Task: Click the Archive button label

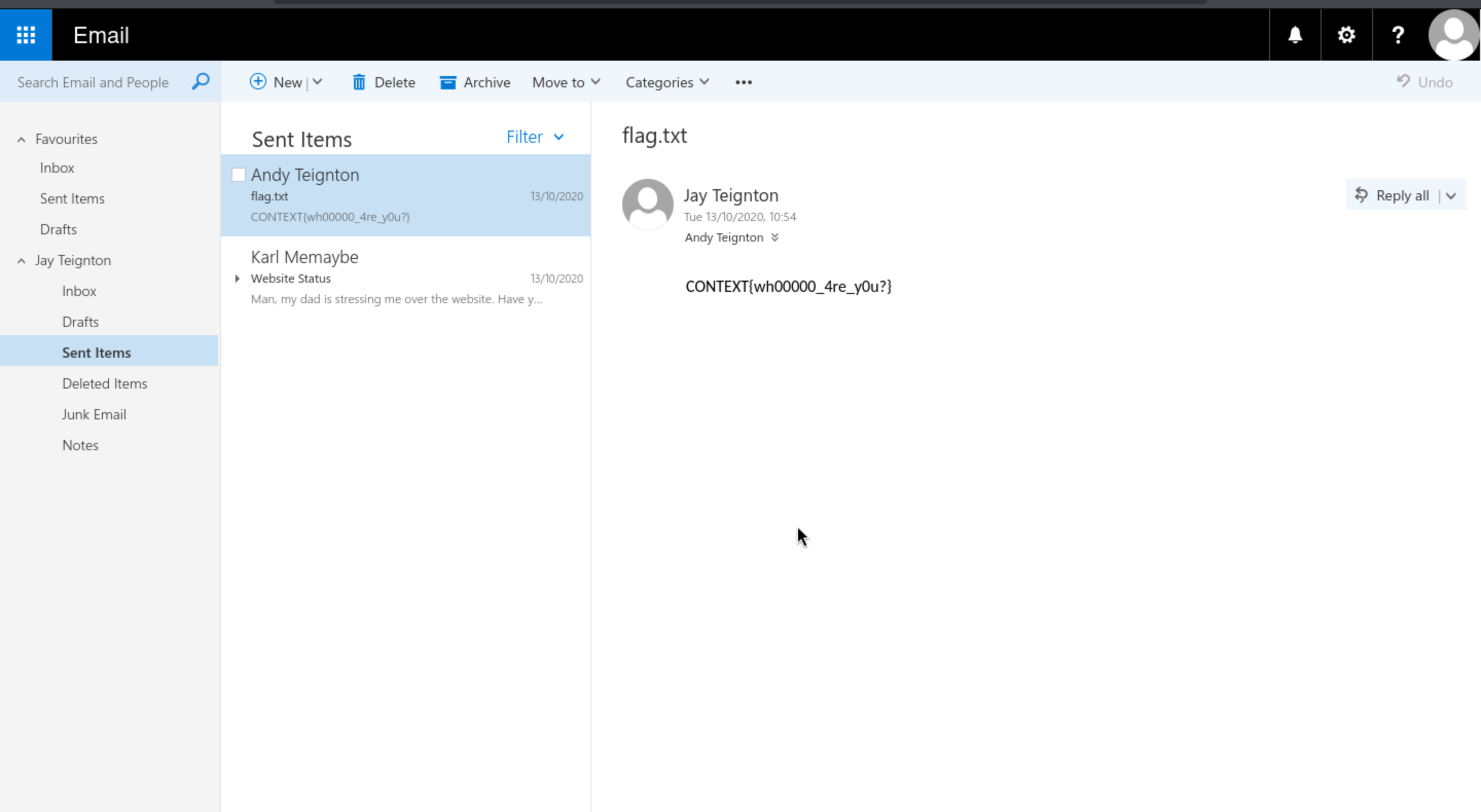Action: (x=487, y=82)
